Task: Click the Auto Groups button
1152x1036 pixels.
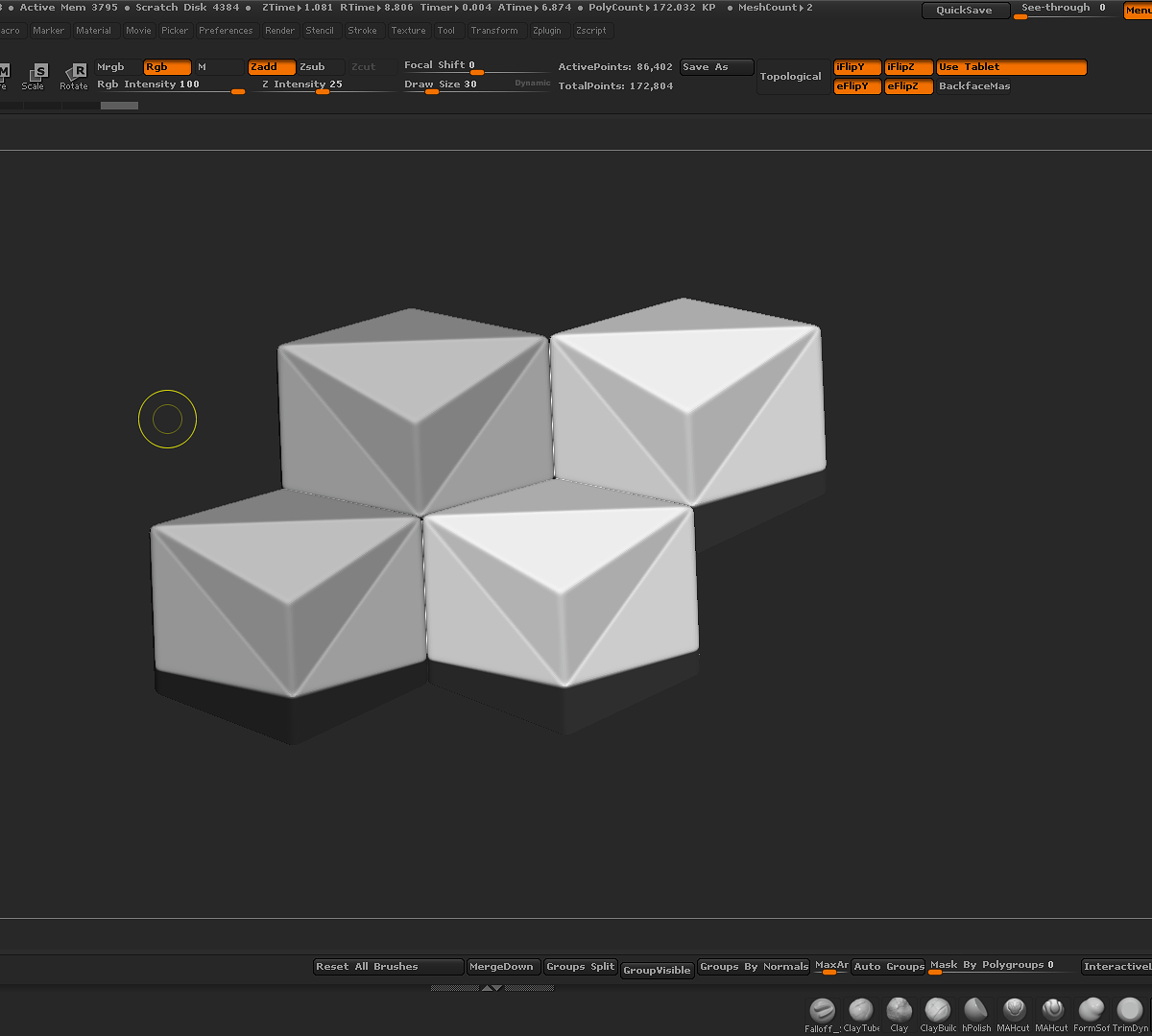Action: (x=888, y=967)
